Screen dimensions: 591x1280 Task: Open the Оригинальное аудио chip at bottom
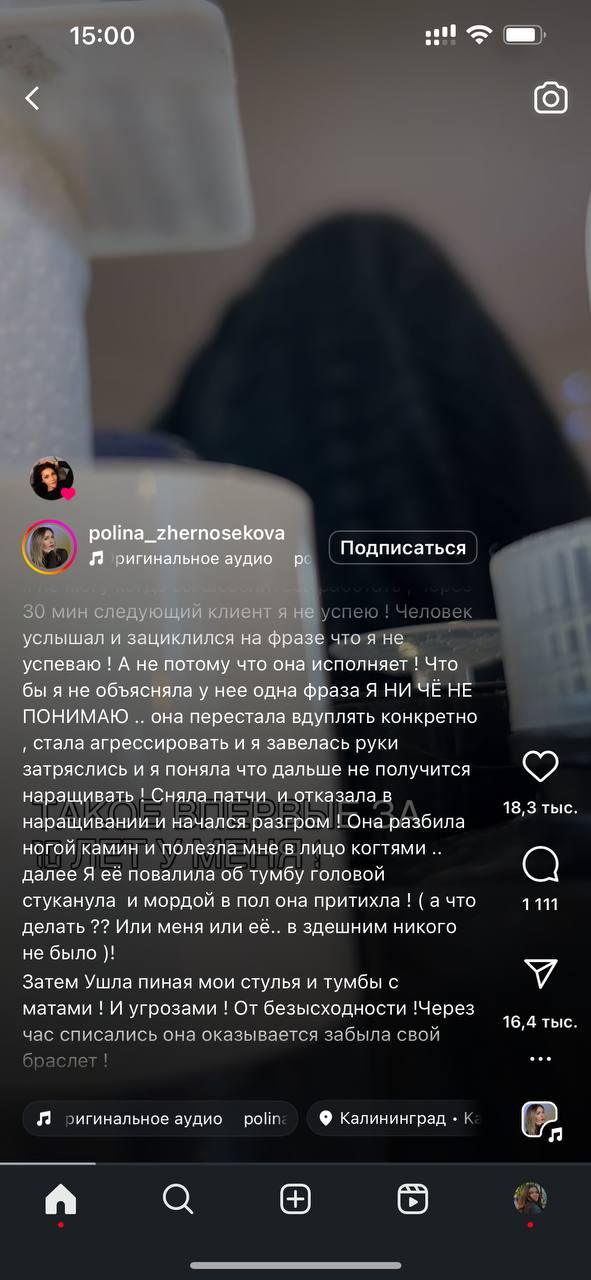click(160, 1118)
